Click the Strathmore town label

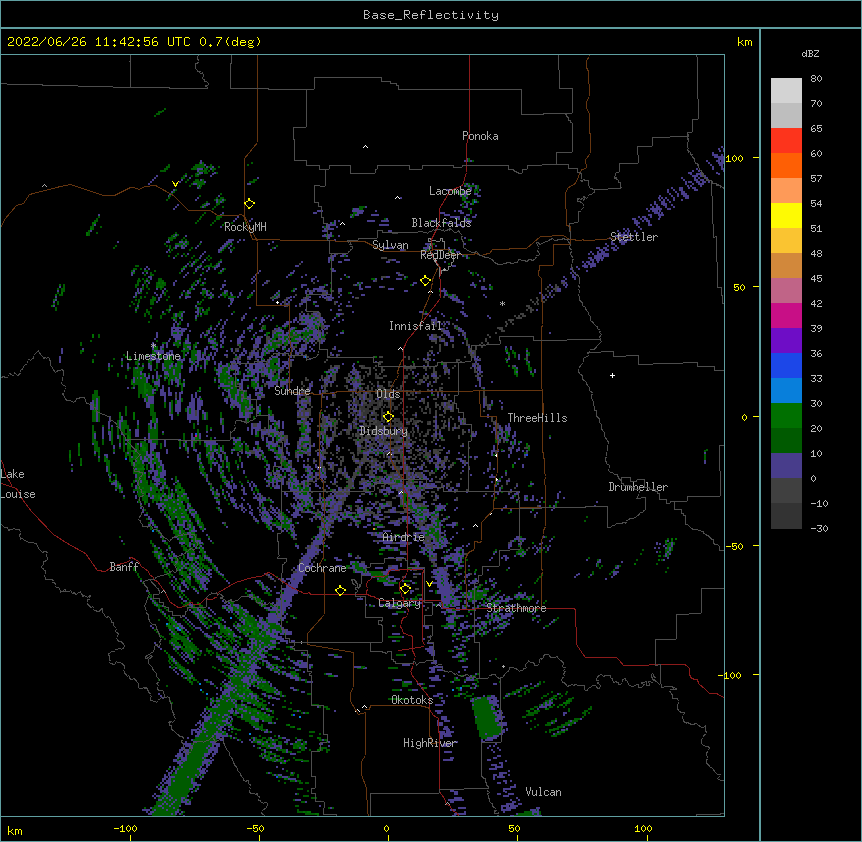(516, 608)
